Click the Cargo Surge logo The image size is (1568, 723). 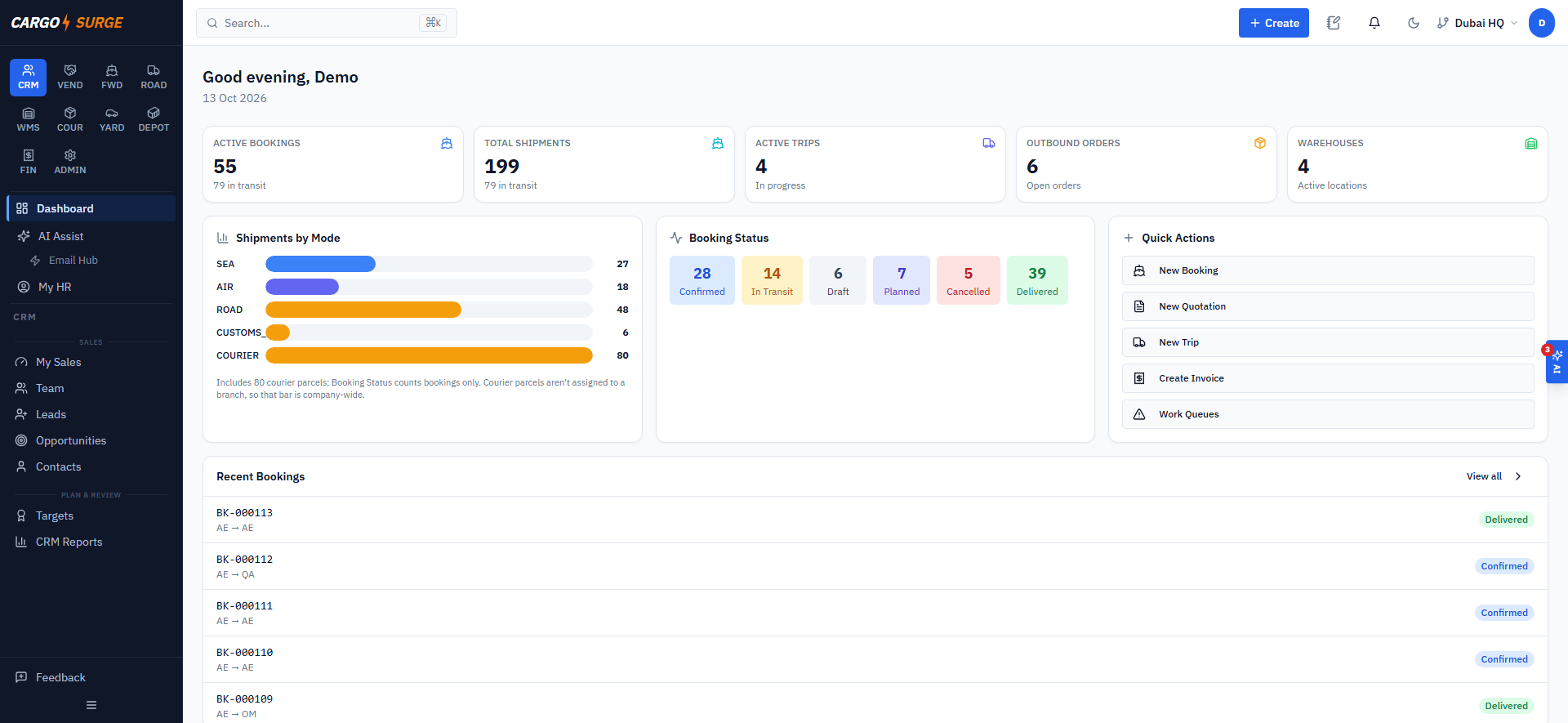[x=67, y=23]
